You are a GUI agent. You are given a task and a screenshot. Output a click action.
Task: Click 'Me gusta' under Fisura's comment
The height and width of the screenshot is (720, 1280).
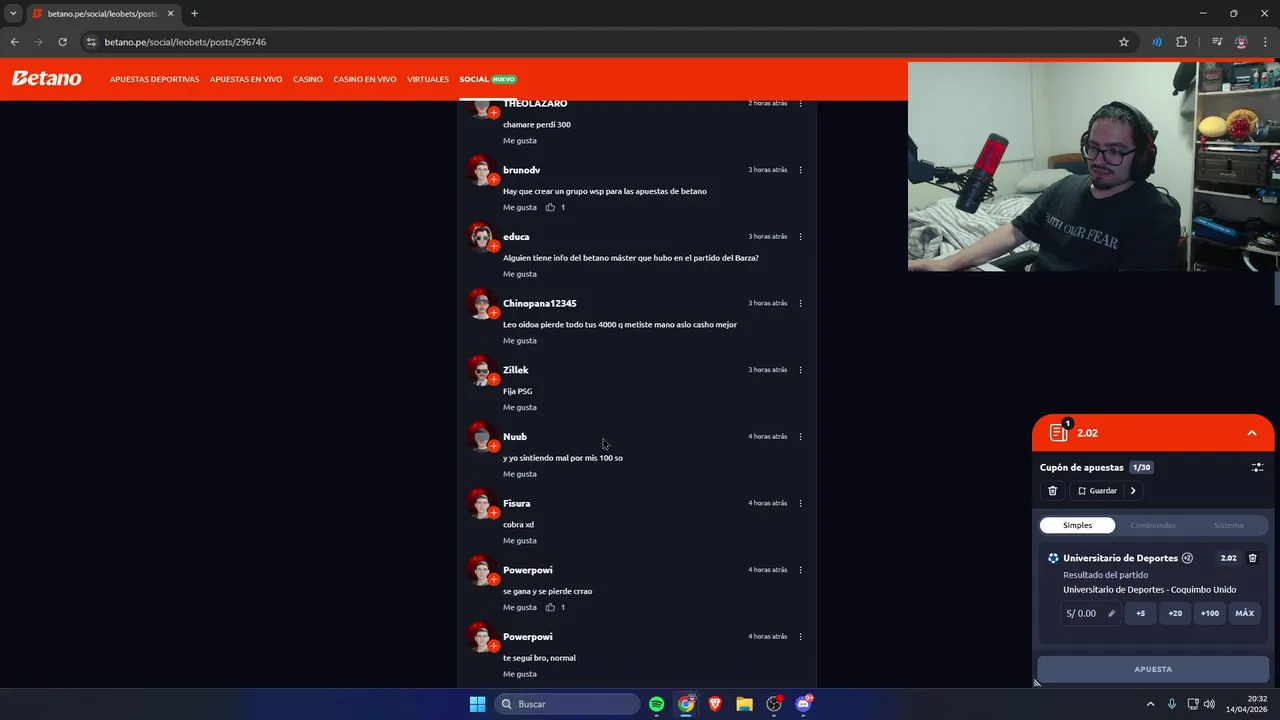pos(520,541)
